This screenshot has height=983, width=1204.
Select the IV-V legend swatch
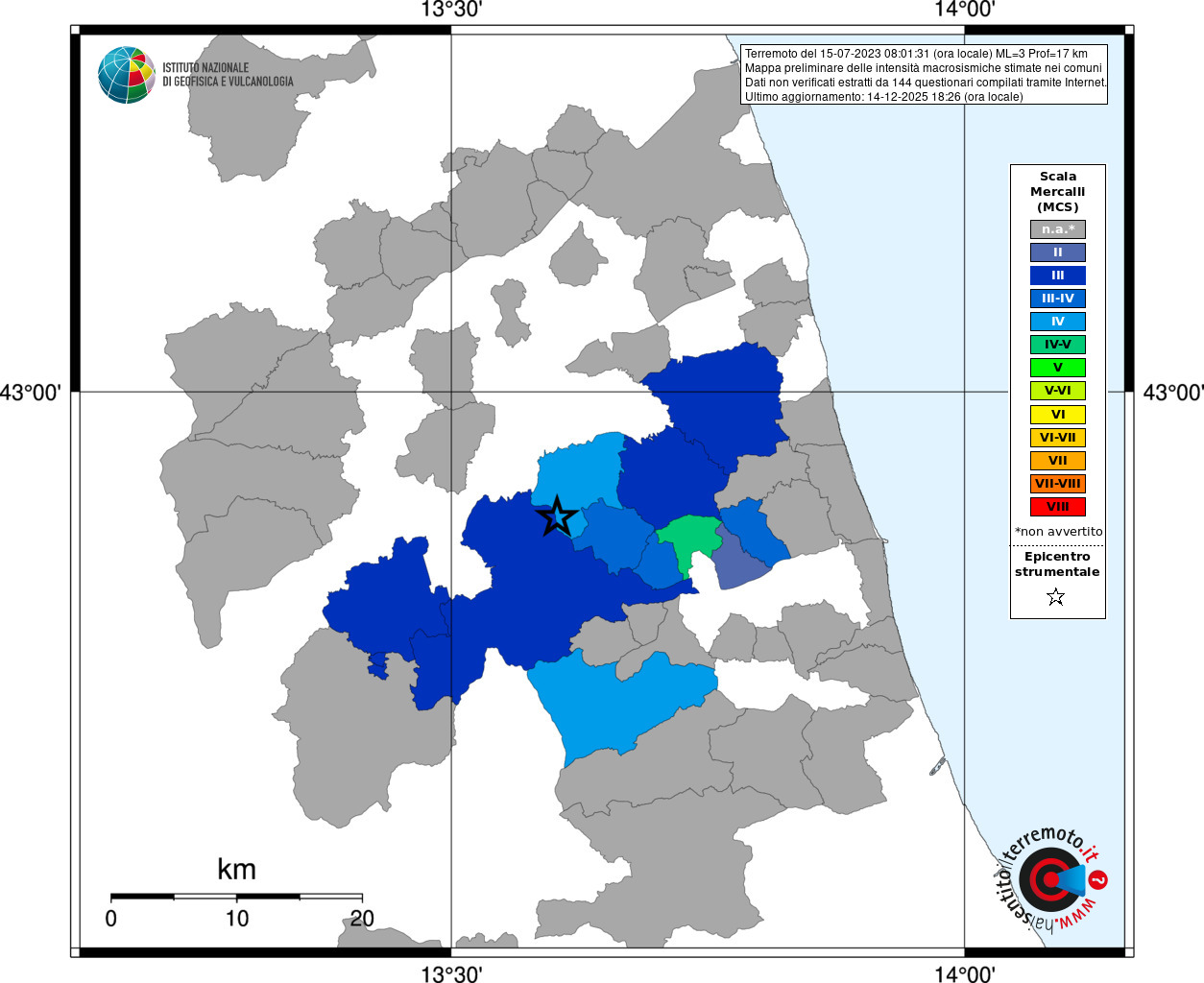point(1058,345)
